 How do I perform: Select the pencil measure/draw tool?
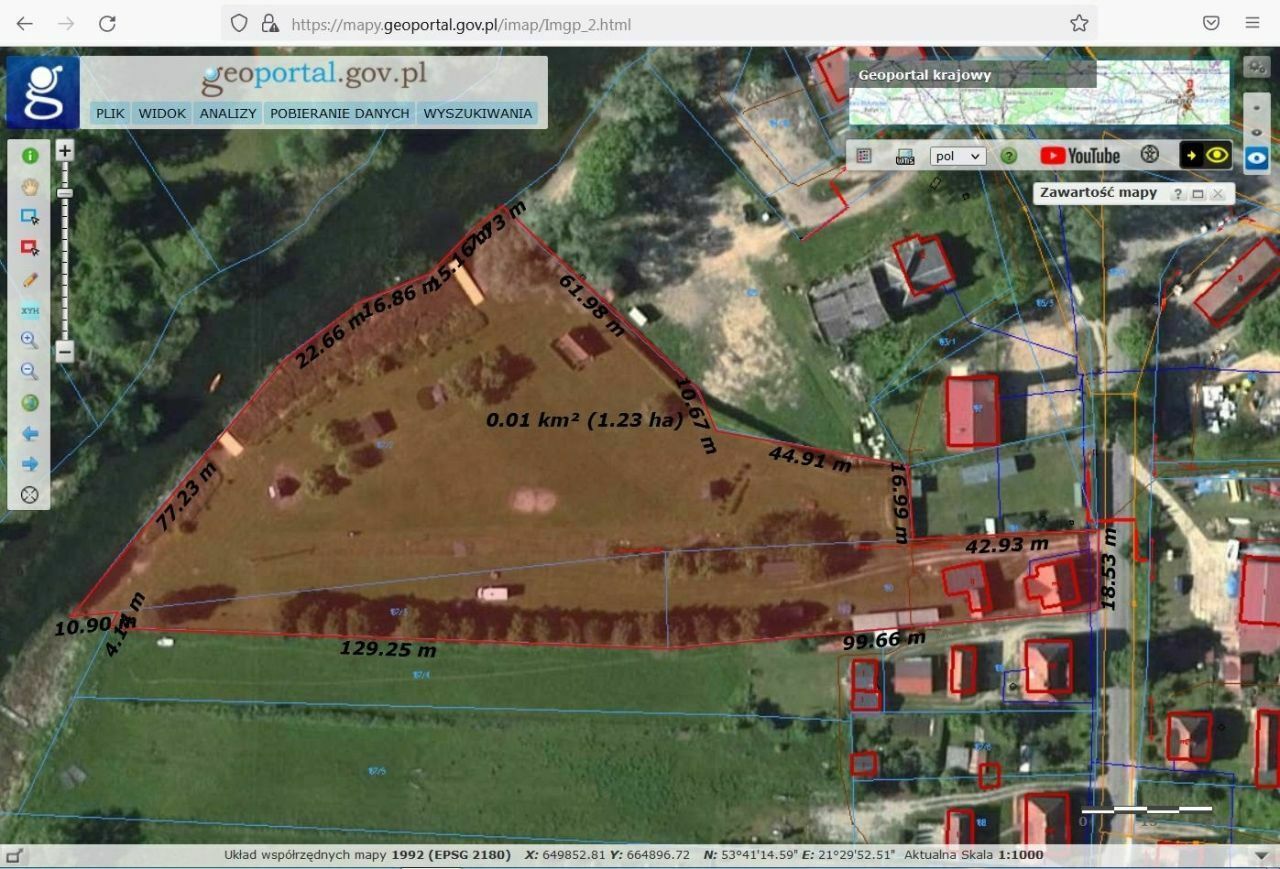(30, 279)
